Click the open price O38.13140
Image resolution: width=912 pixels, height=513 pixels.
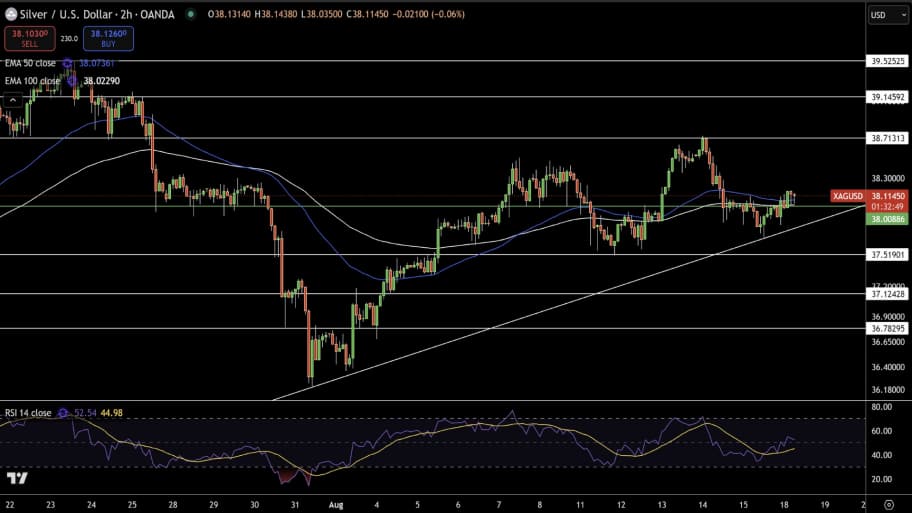tap(229, 14)
